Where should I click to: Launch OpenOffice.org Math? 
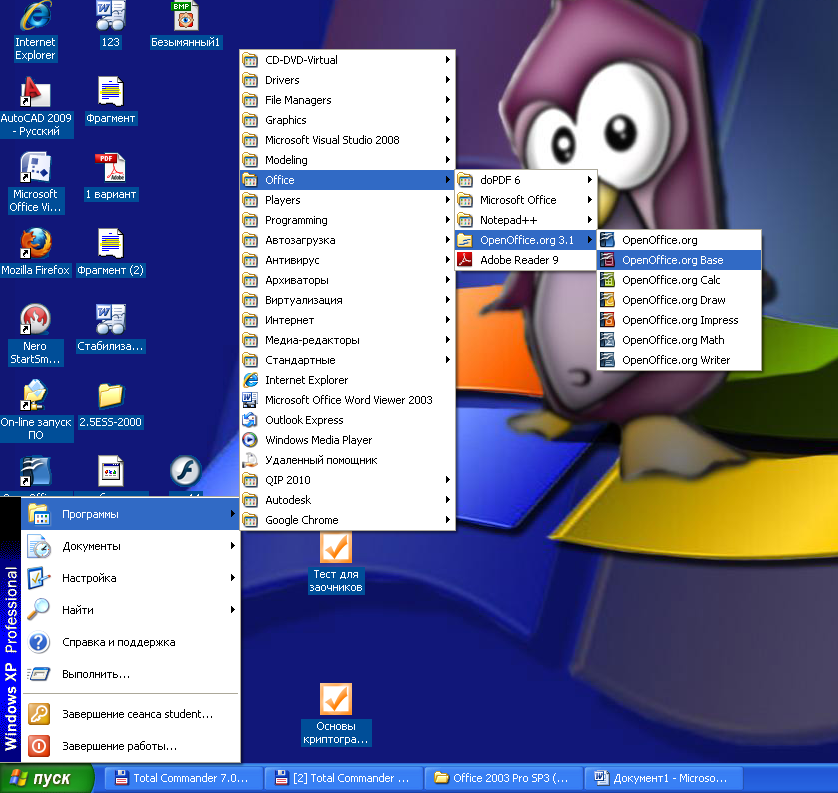tap(679, 340)
